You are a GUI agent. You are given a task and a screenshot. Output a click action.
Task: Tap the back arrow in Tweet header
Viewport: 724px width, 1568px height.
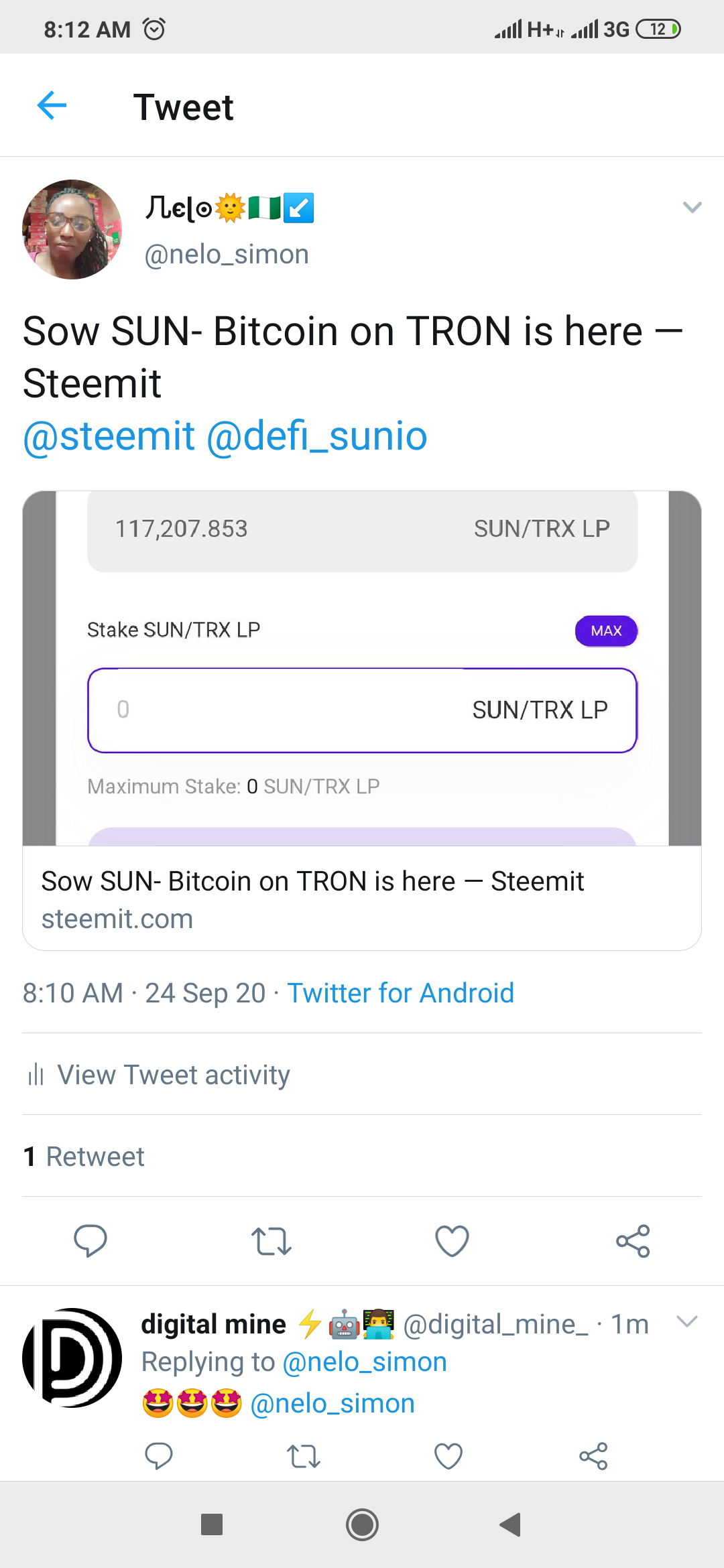coord(52,106)
